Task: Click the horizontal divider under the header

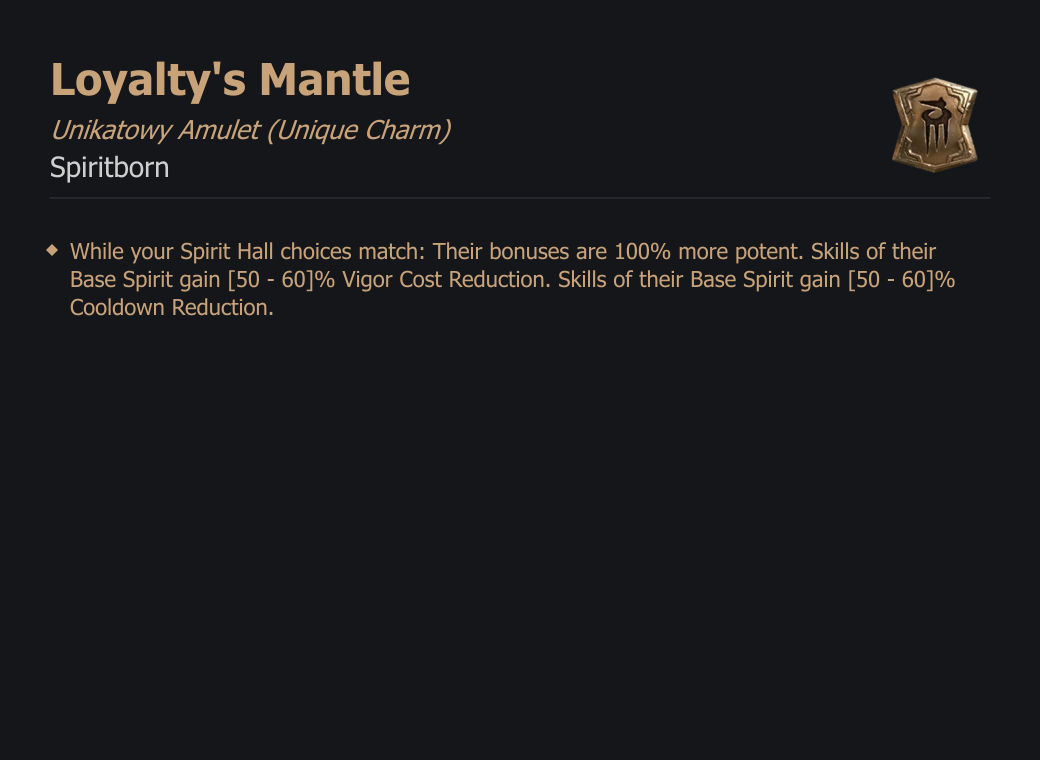Action: pos(520,198)
